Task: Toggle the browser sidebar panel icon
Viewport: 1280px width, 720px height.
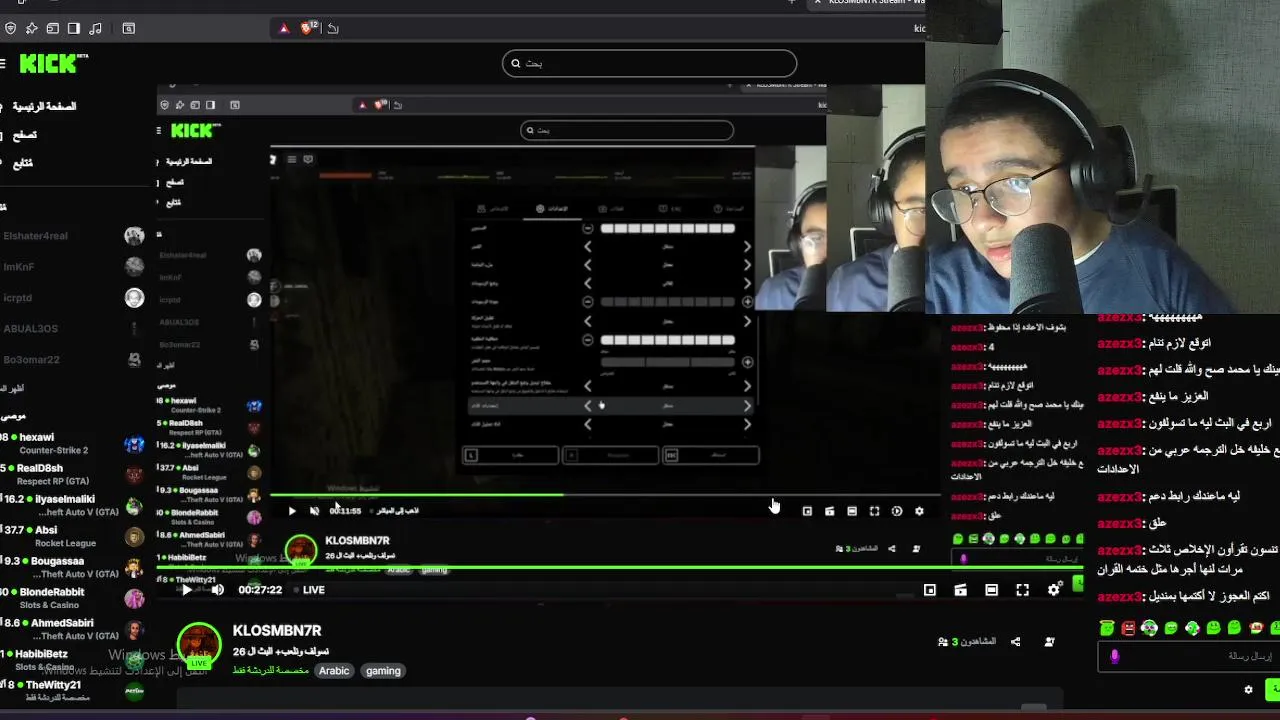Action: 74,28
